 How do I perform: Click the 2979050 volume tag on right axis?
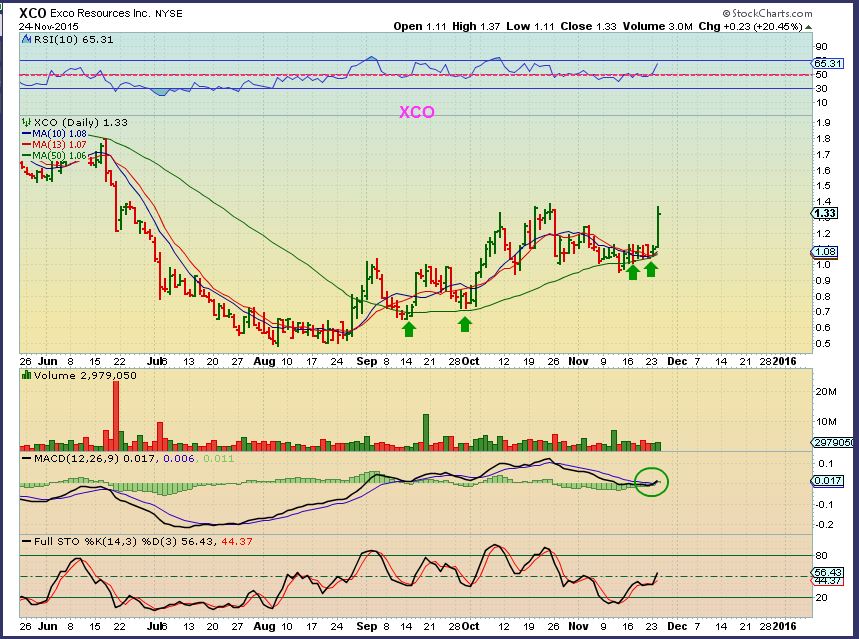click(832, 442)
